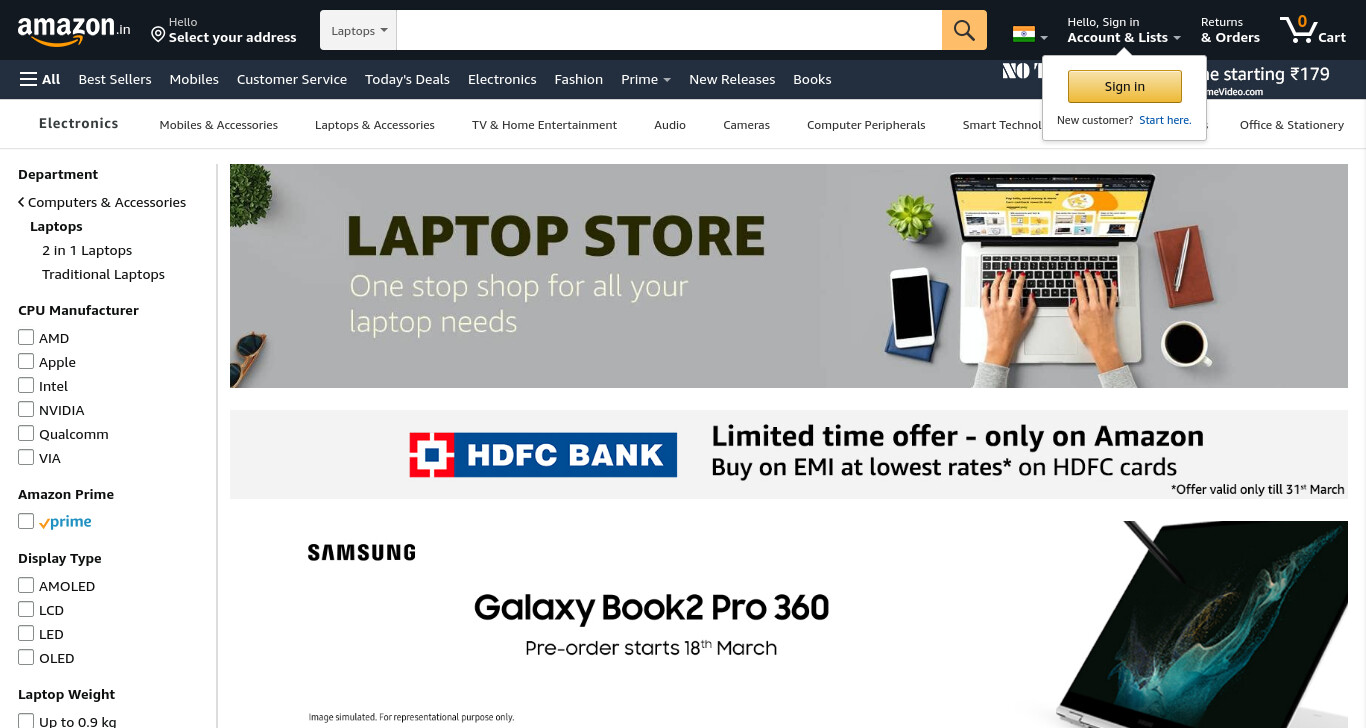Tick the OLED display type checkbox

click(26, 657)
